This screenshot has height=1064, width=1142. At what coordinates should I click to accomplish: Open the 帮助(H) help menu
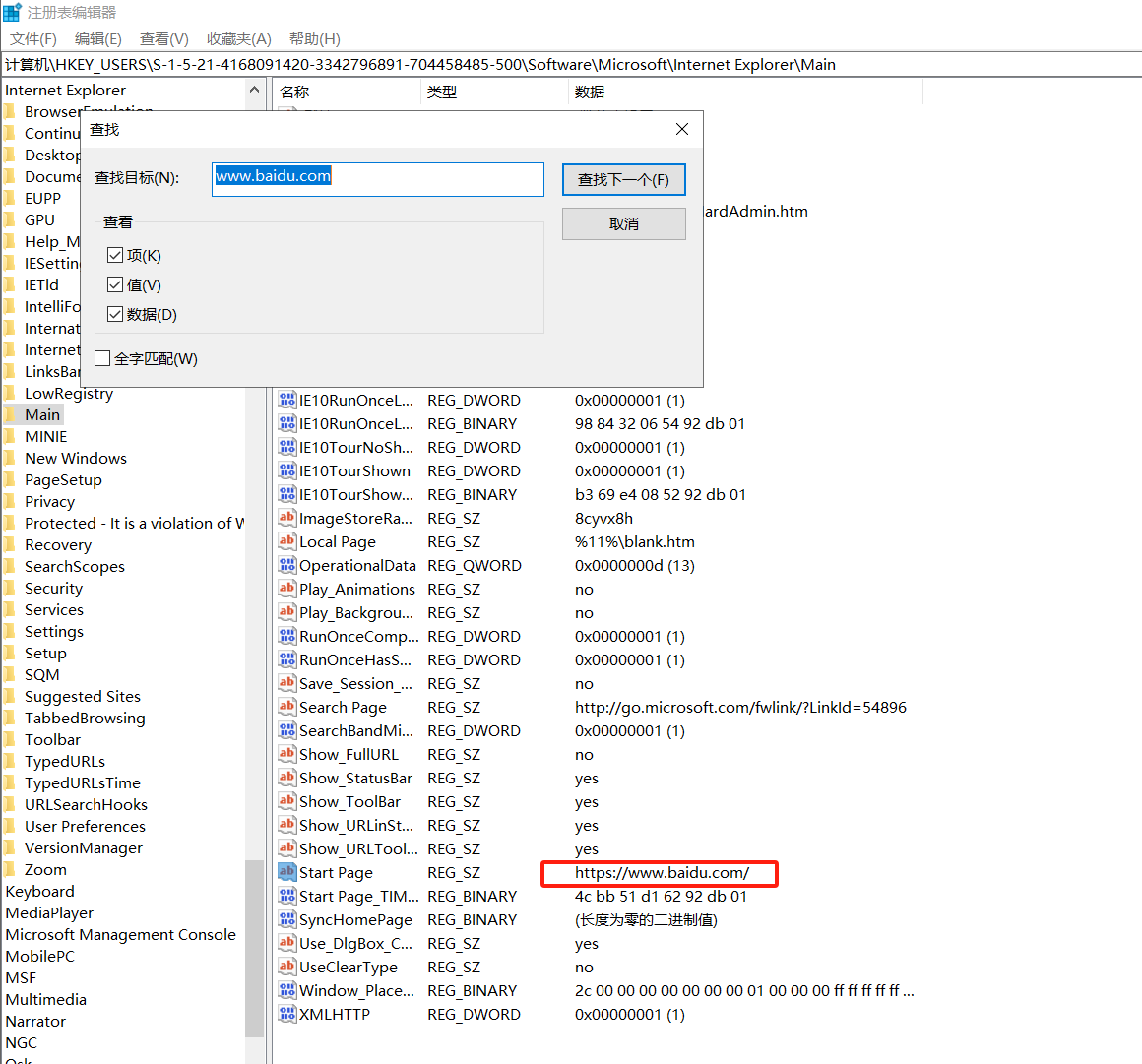point(315,39)
